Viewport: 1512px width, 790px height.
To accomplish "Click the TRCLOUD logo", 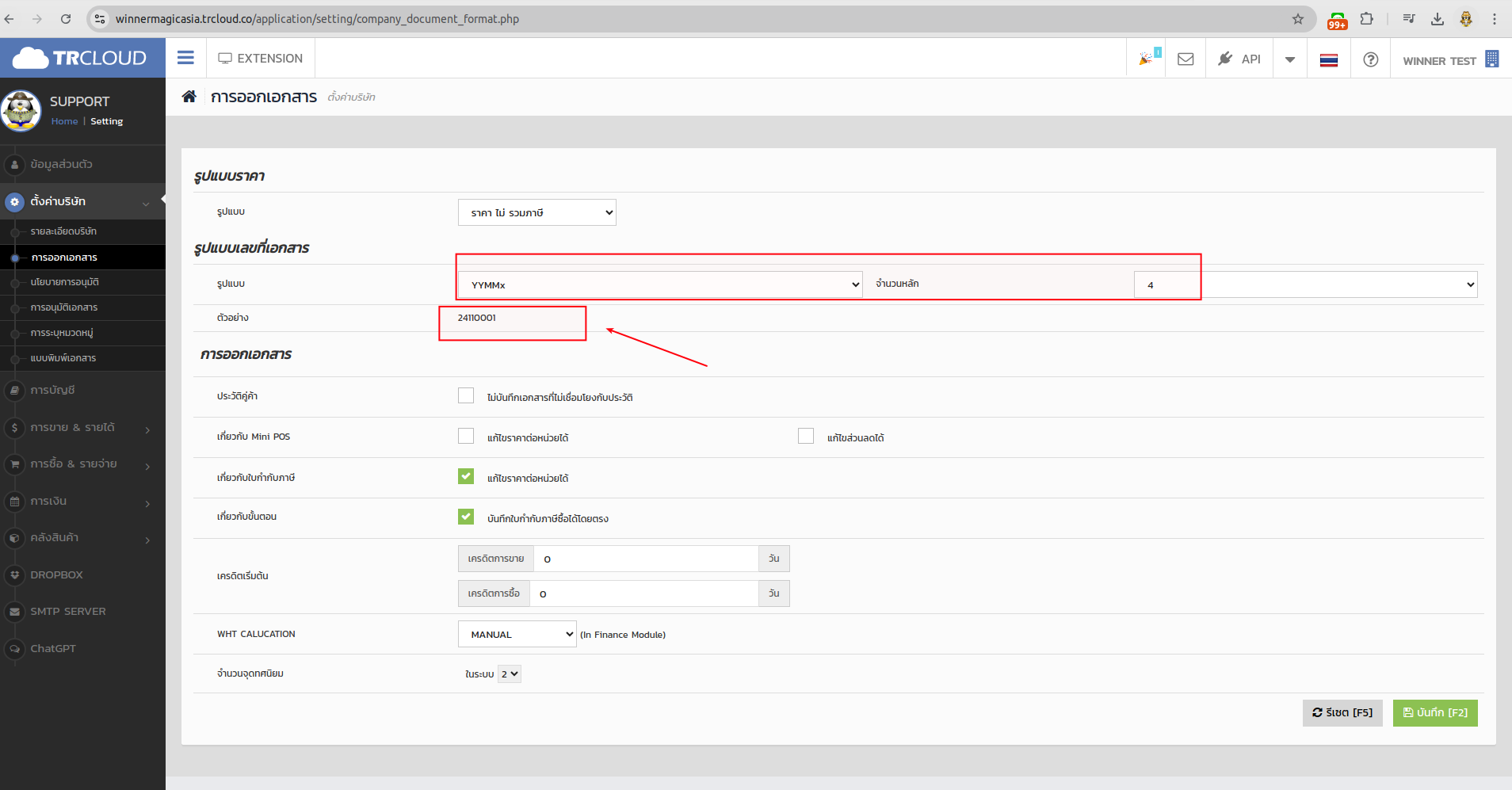I will 80,58.
